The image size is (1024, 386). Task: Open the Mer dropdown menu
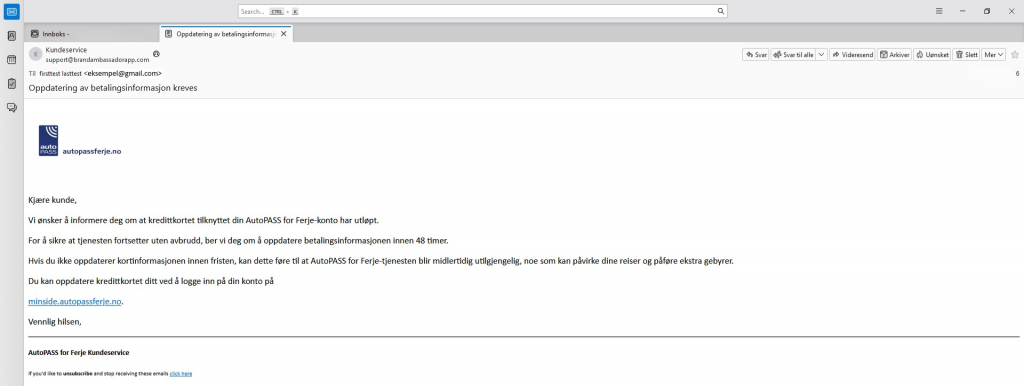[994, 55]
